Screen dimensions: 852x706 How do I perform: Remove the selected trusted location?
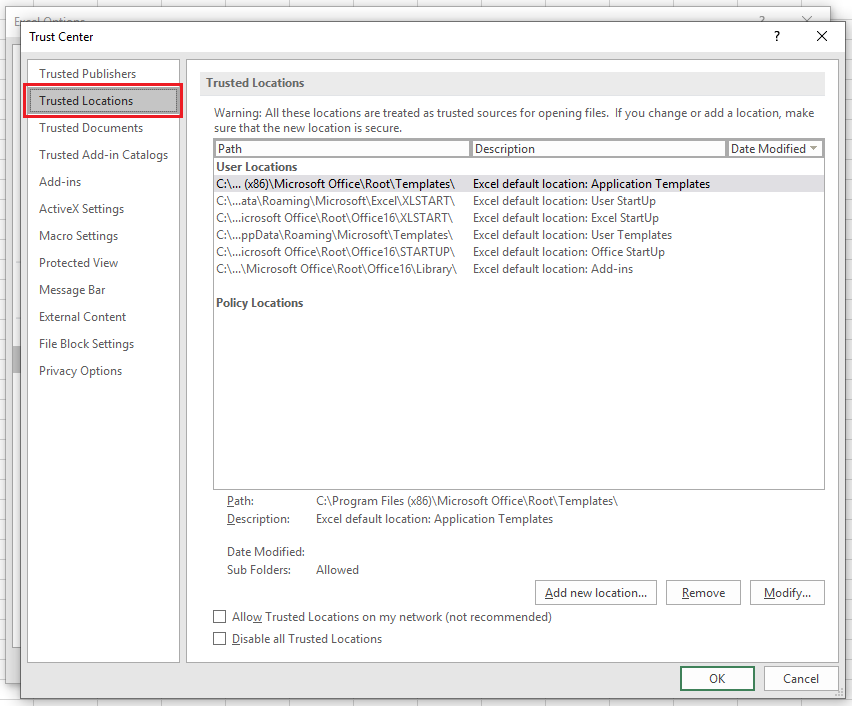[703, 592]
